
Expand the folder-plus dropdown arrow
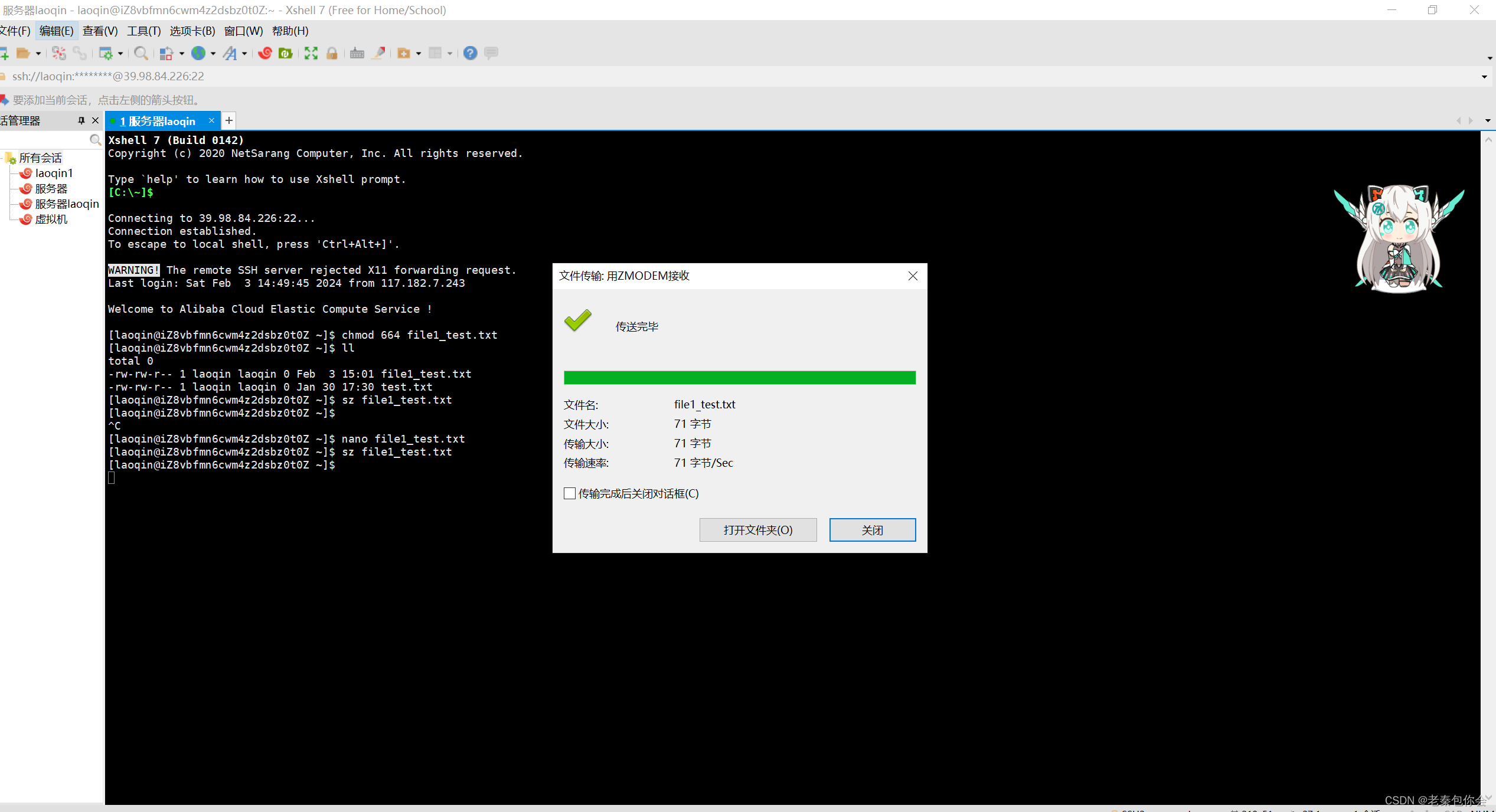pos(419,54)
